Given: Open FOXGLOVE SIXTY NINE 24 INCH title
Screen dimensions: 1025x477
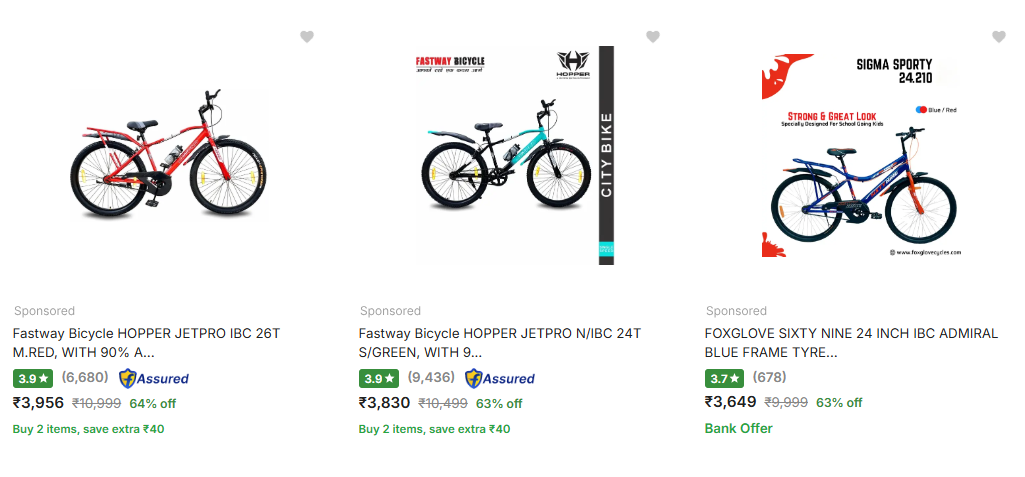Looking at the screenshot, I should coord(851,342).
